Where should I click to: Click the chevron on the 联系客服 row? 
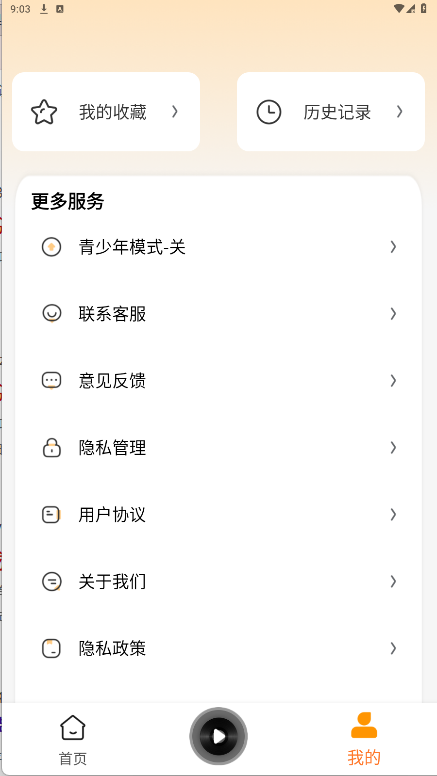393,314
